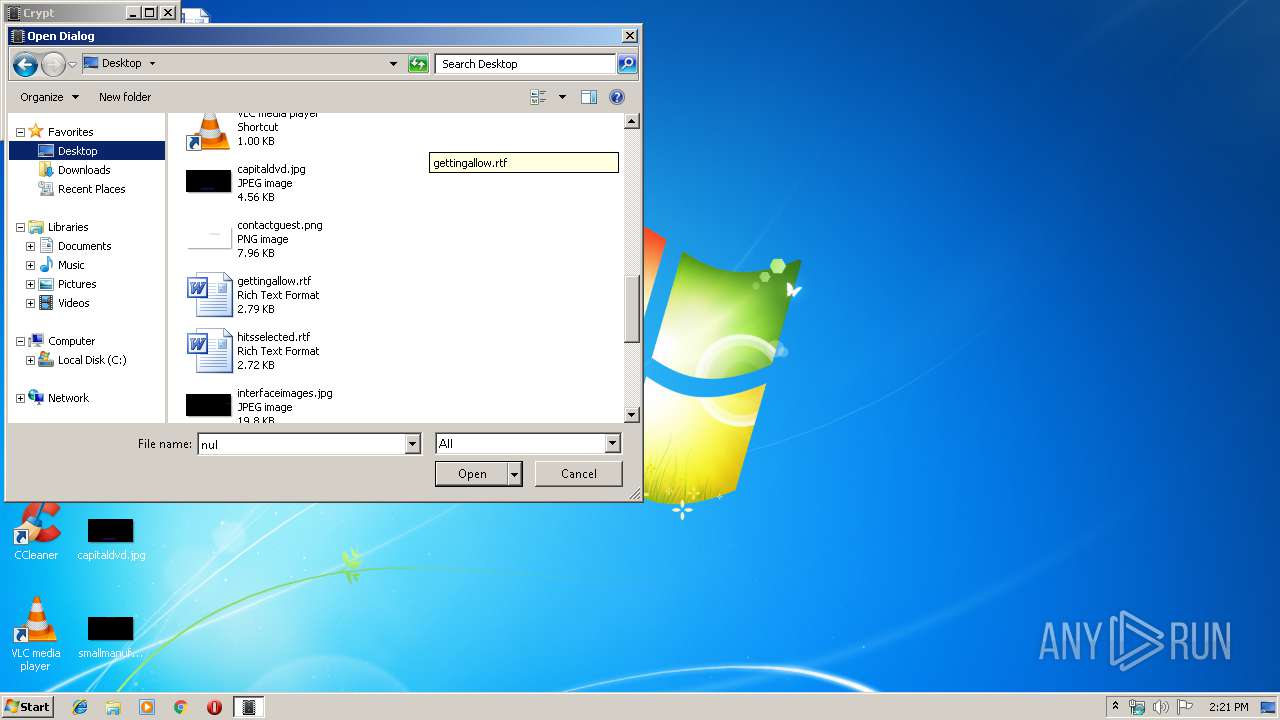This screenshot has height=720, width=1280.
Task: Click the search magnifier icon
Action: pos(626,64)
